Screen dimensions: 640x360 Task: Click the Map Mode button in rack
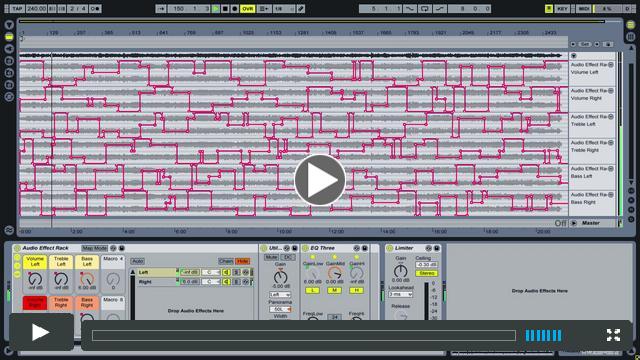[x=94, y=248]
